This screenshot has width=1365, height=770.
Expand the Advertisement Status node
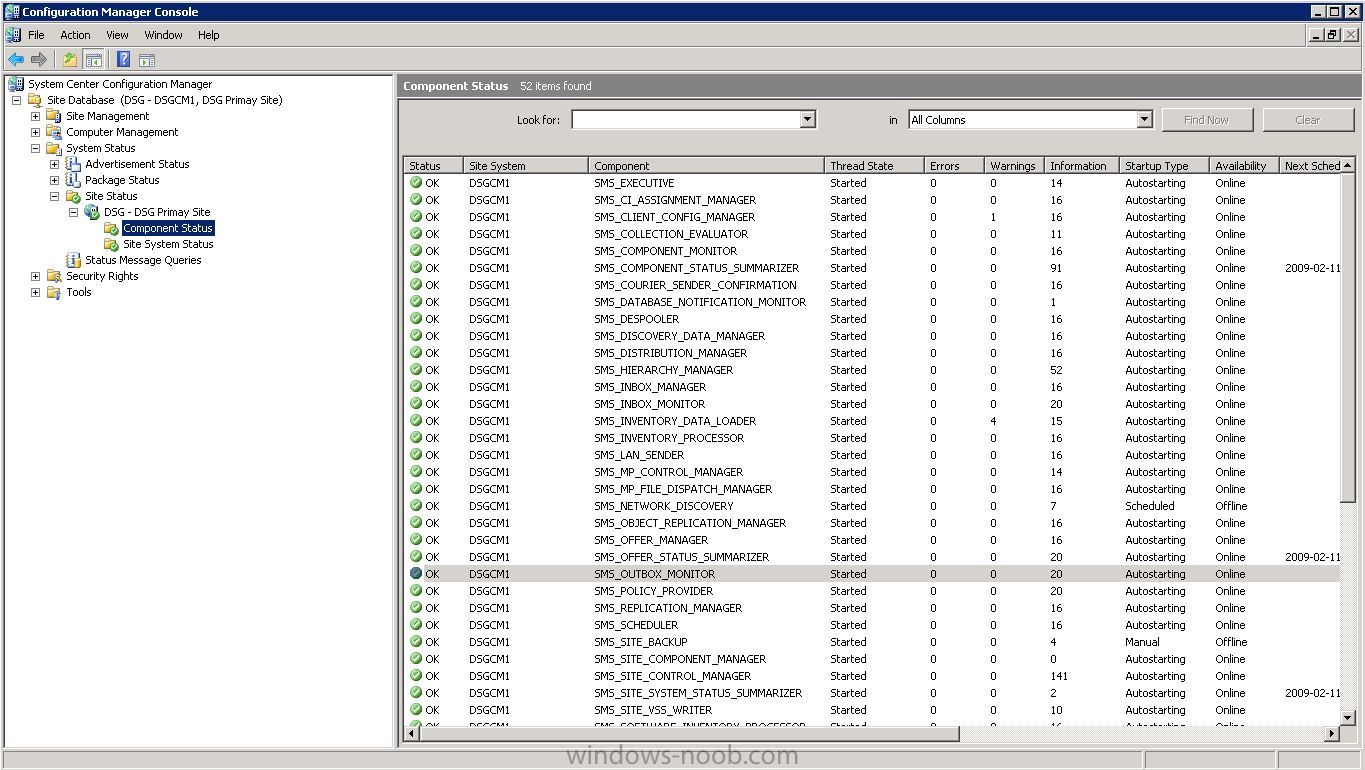pyautogui.click(x=54, y=164)
